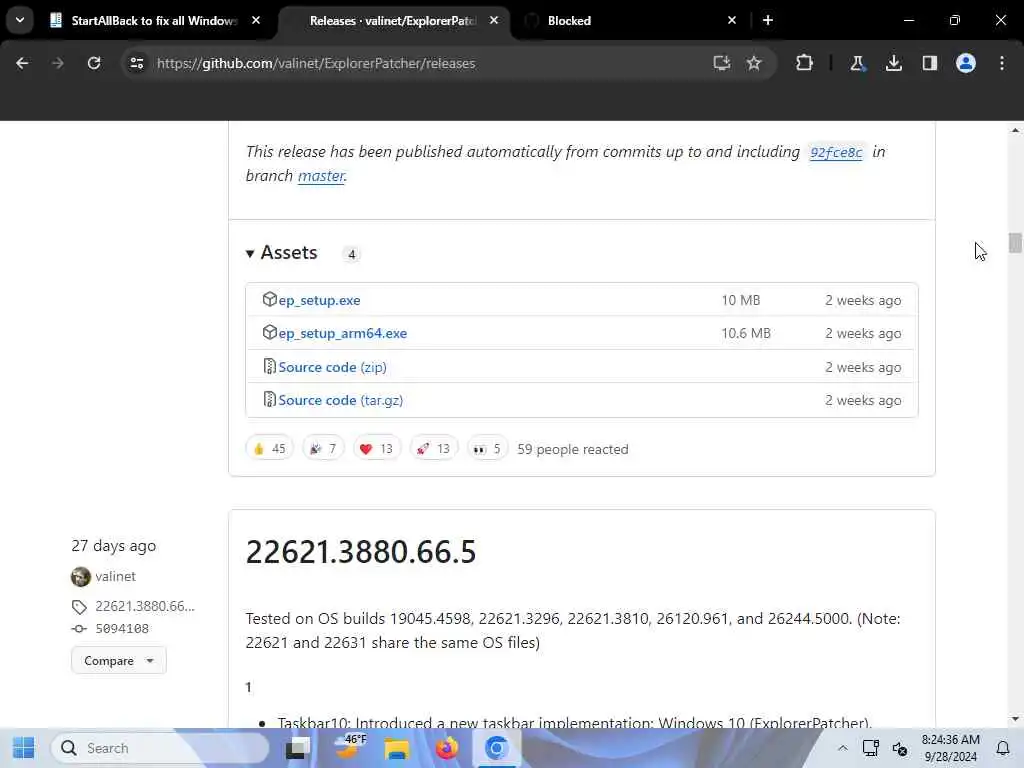Open site information icon in address bar
This screenshot has height=768, width=1024.
[136, 63]
